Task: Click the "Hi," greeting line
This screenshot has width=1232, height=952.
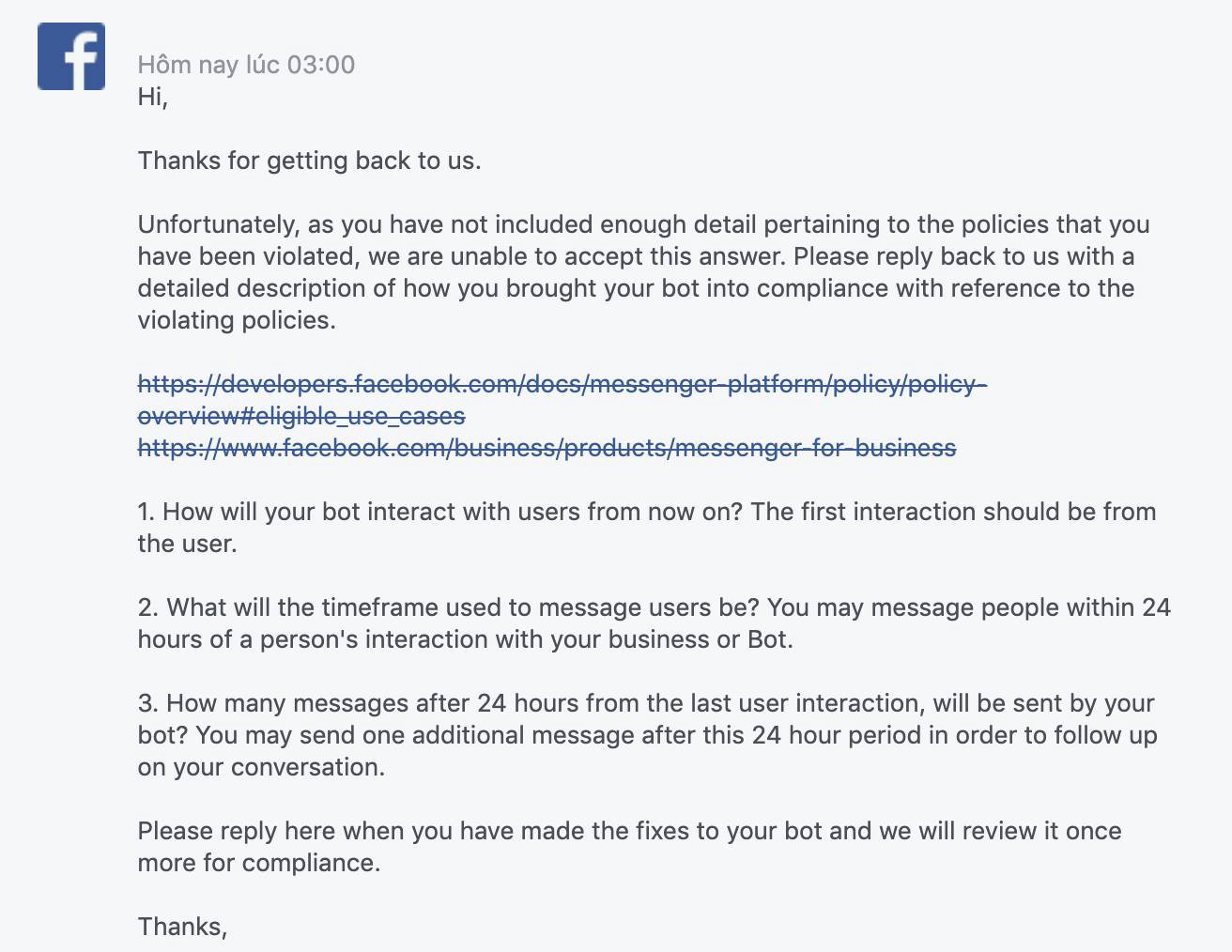Action: pyautogui.click(x=153, y=97)
